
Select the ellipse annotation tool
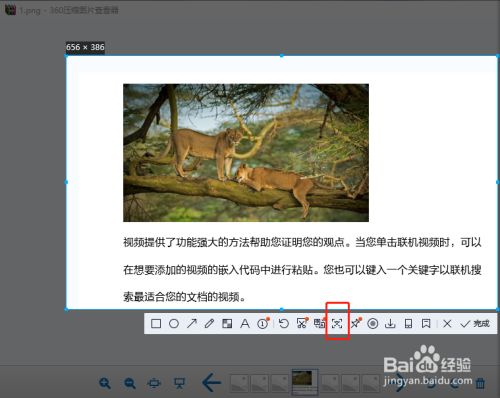coord(174,324)
